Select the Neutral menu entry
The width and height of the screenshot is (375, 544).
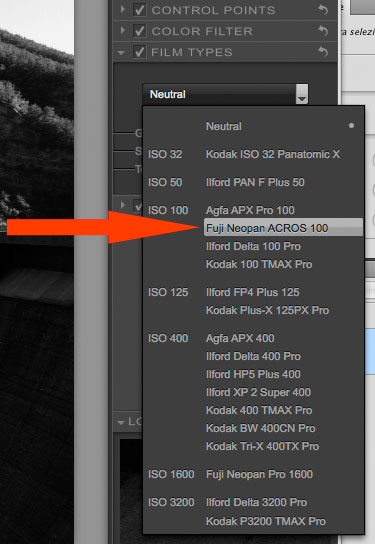224,126
